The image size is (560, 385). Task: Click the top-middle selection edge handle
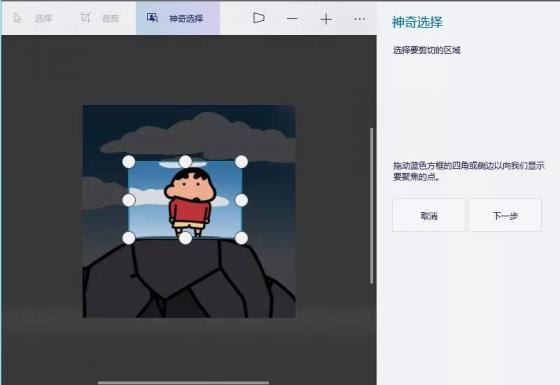click(185, 161)
